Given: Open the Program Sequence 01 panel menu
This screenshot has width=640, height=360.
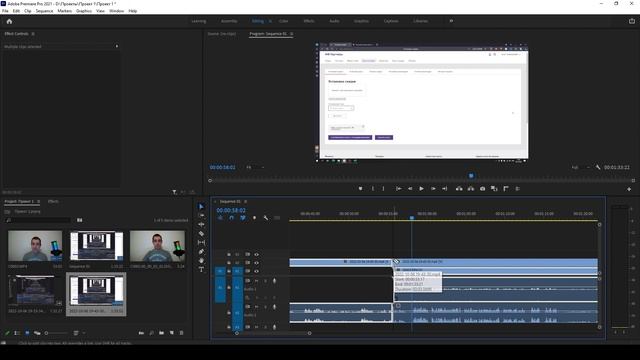Looking at the screenshot, I should (291, 34).
